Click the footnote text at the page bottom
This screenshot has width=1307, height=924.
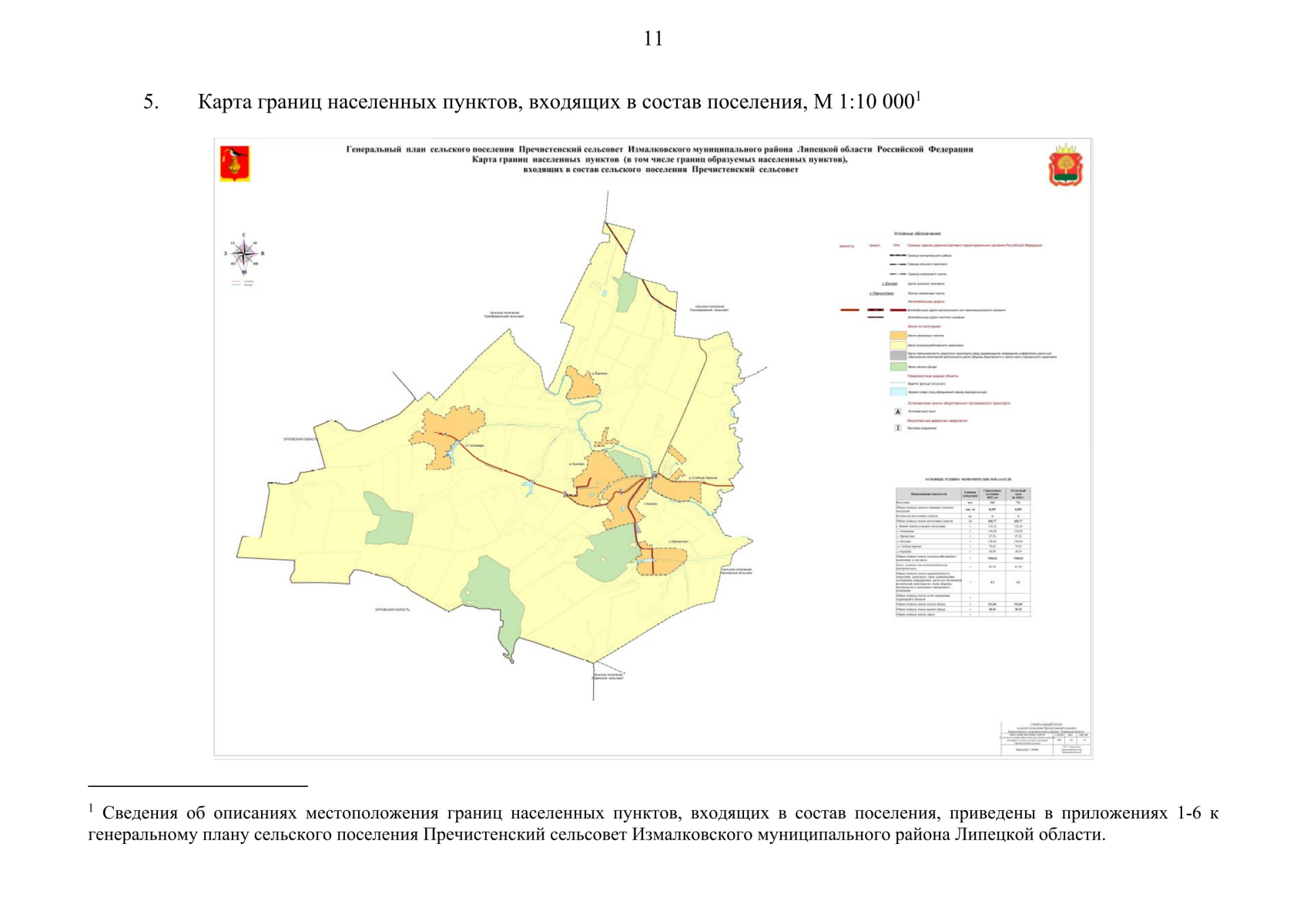click(x=653, y=824)
